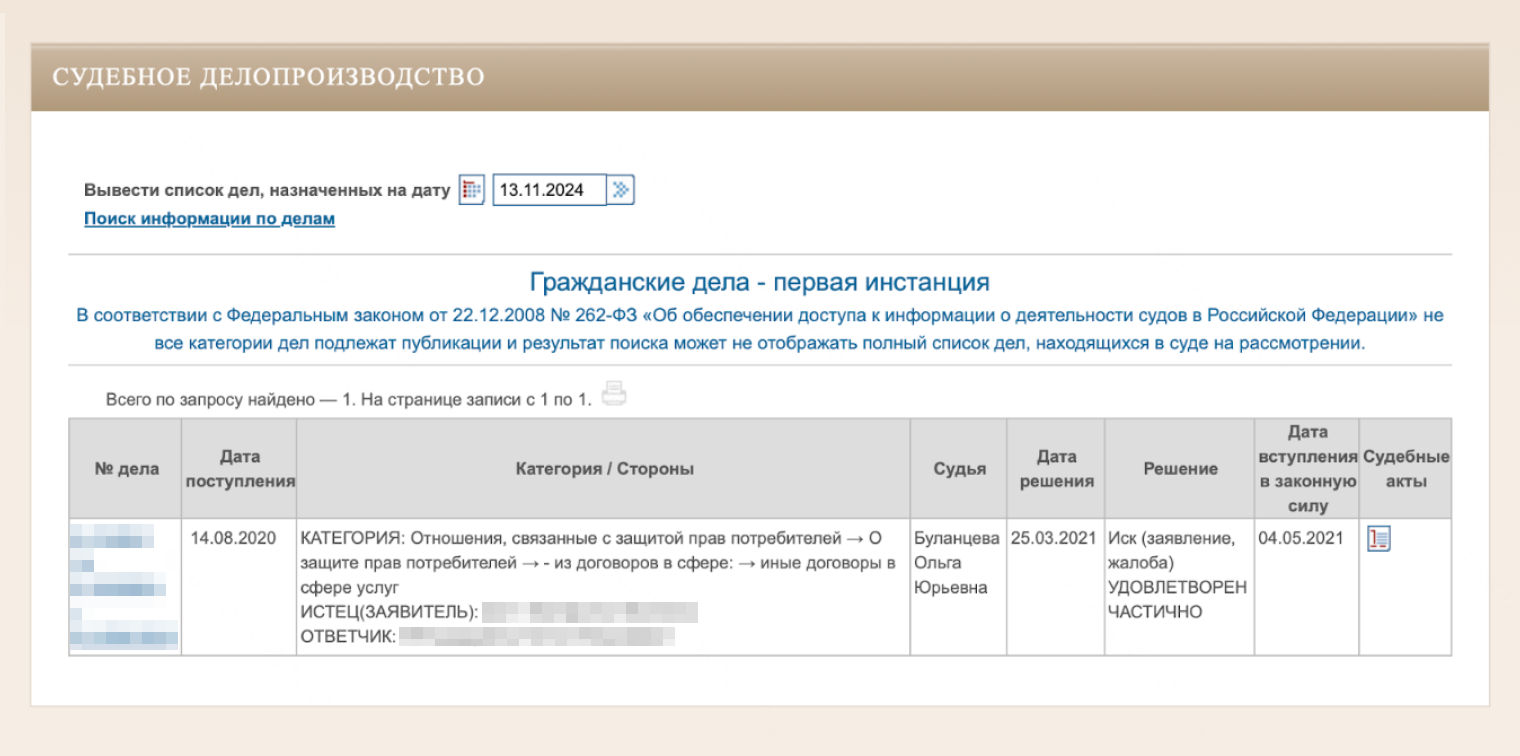The height and width of the screenshot is (756, 1520).
Task: Click 'СУДЕБНОЕ ДЕЛОПРОИЗВОДСТВО' header title
Action: point(269,77)
